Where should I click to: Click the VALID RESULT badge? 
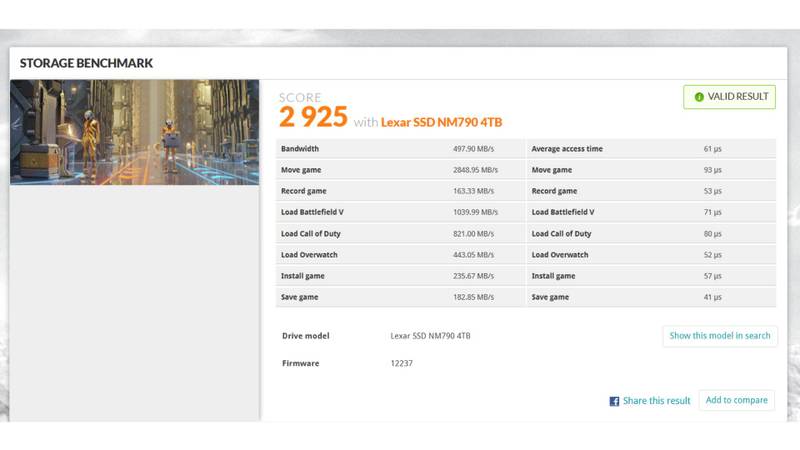tap(730, 97)
